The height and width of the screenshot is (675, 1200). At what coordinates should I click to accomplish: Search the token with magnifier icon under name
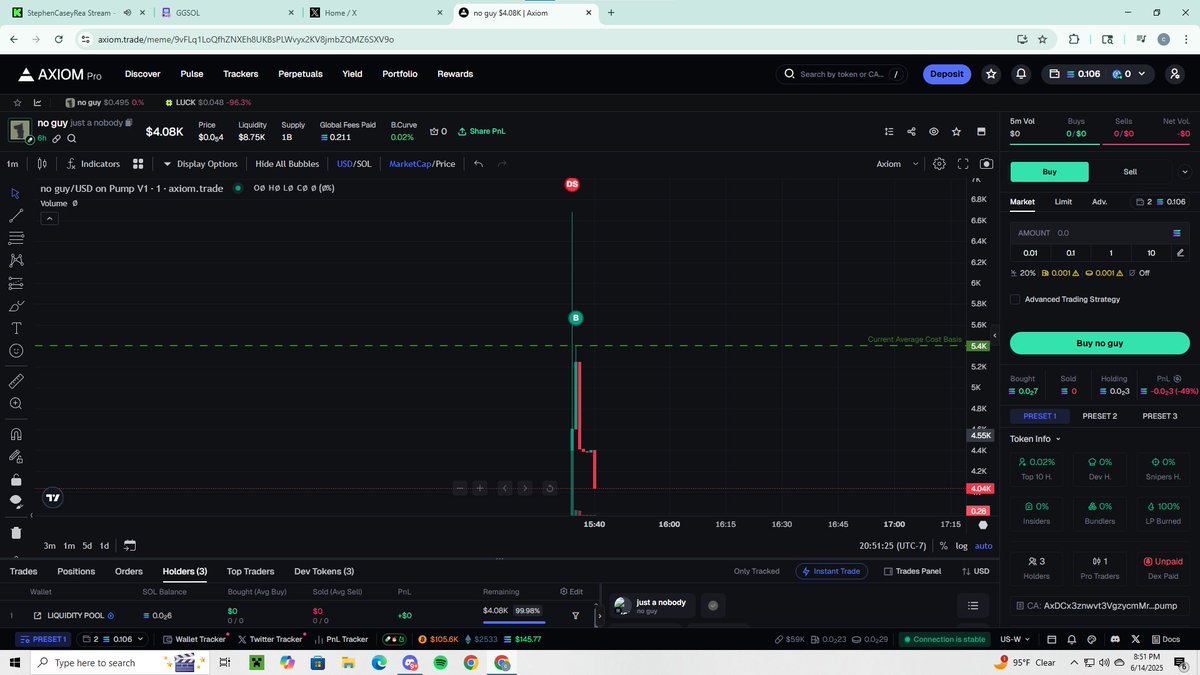[x=72, y=139]
